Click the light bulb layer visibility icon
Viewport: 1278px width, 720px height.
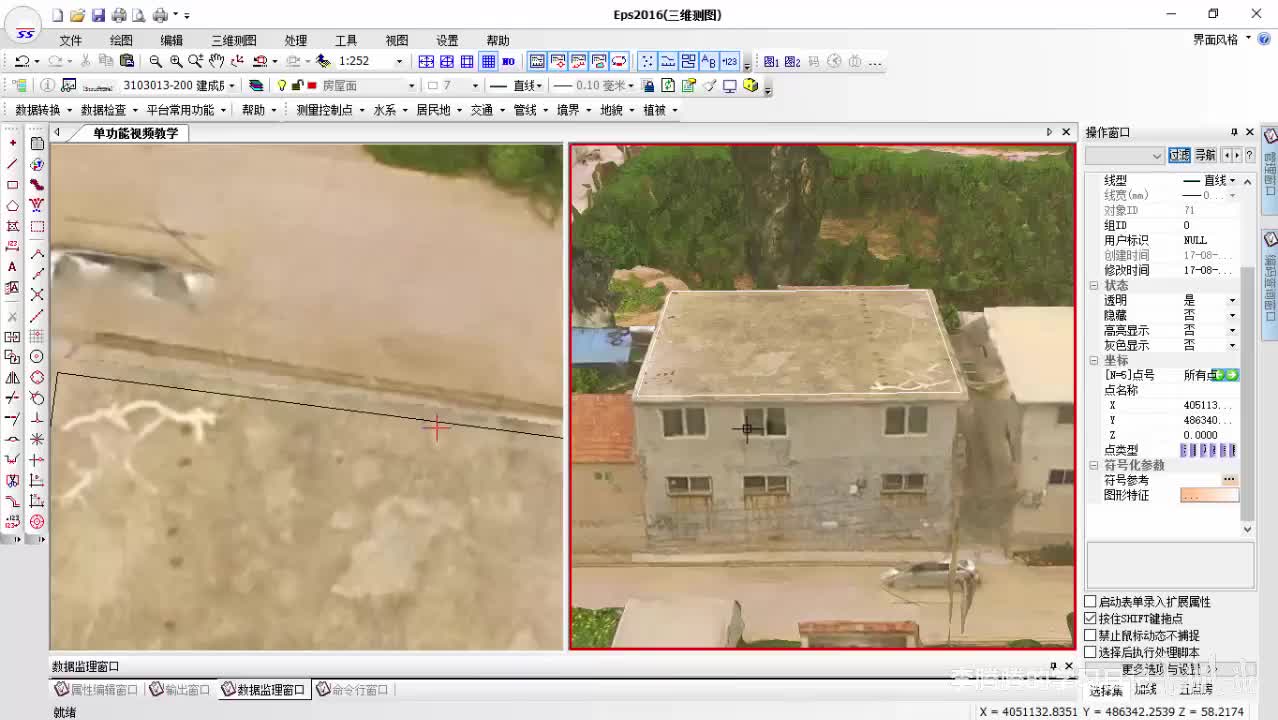click(x=282, y=86)
